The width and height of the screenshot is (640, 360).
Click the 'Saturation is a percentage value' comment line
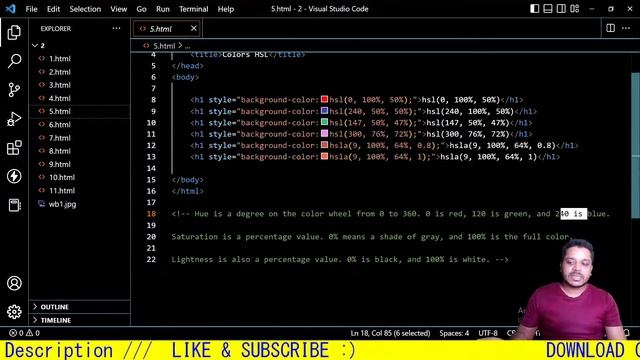373,237
